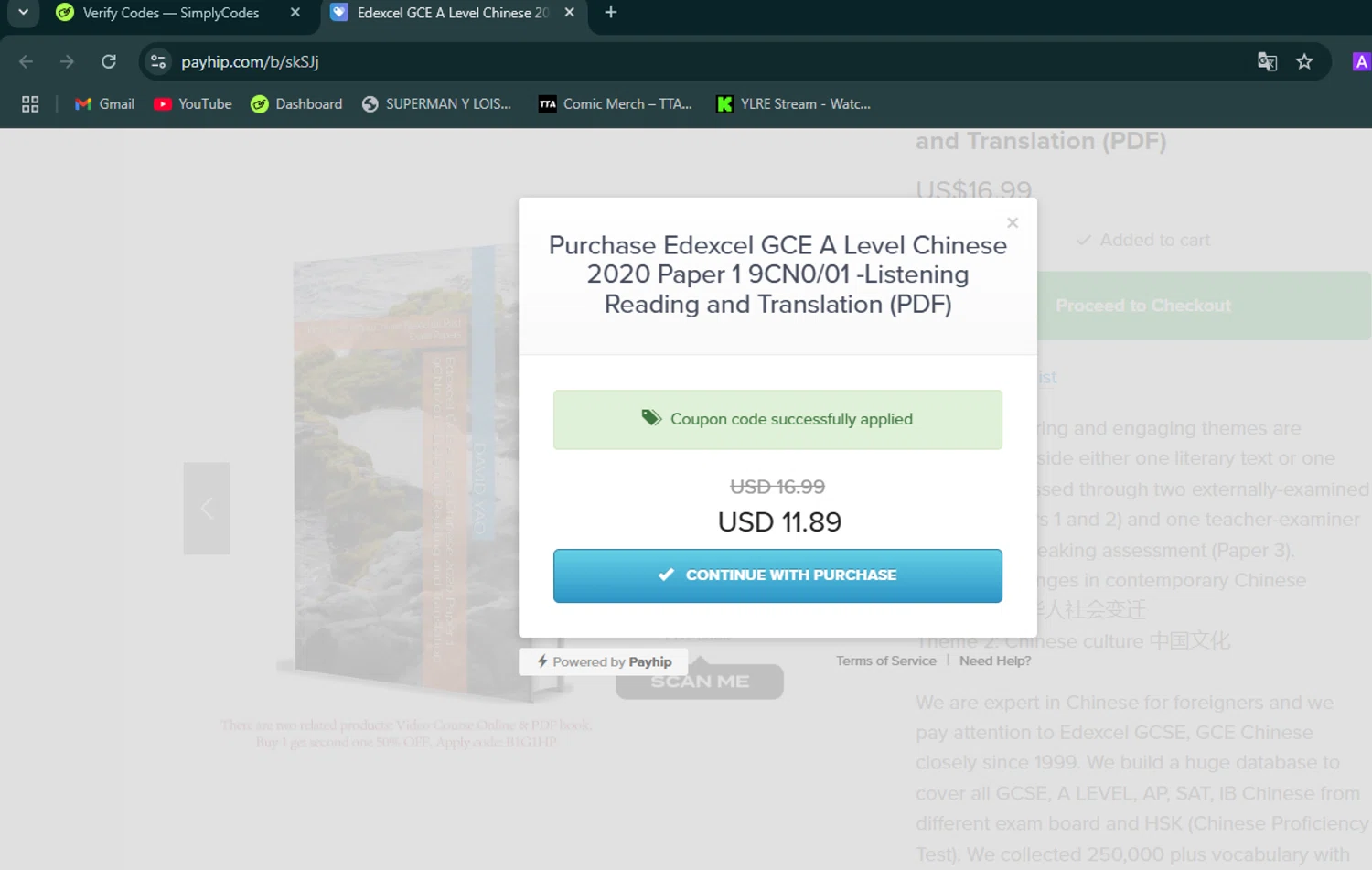
Task: Click the Added to cart indicator
Action: click(x=1143, y=240)
